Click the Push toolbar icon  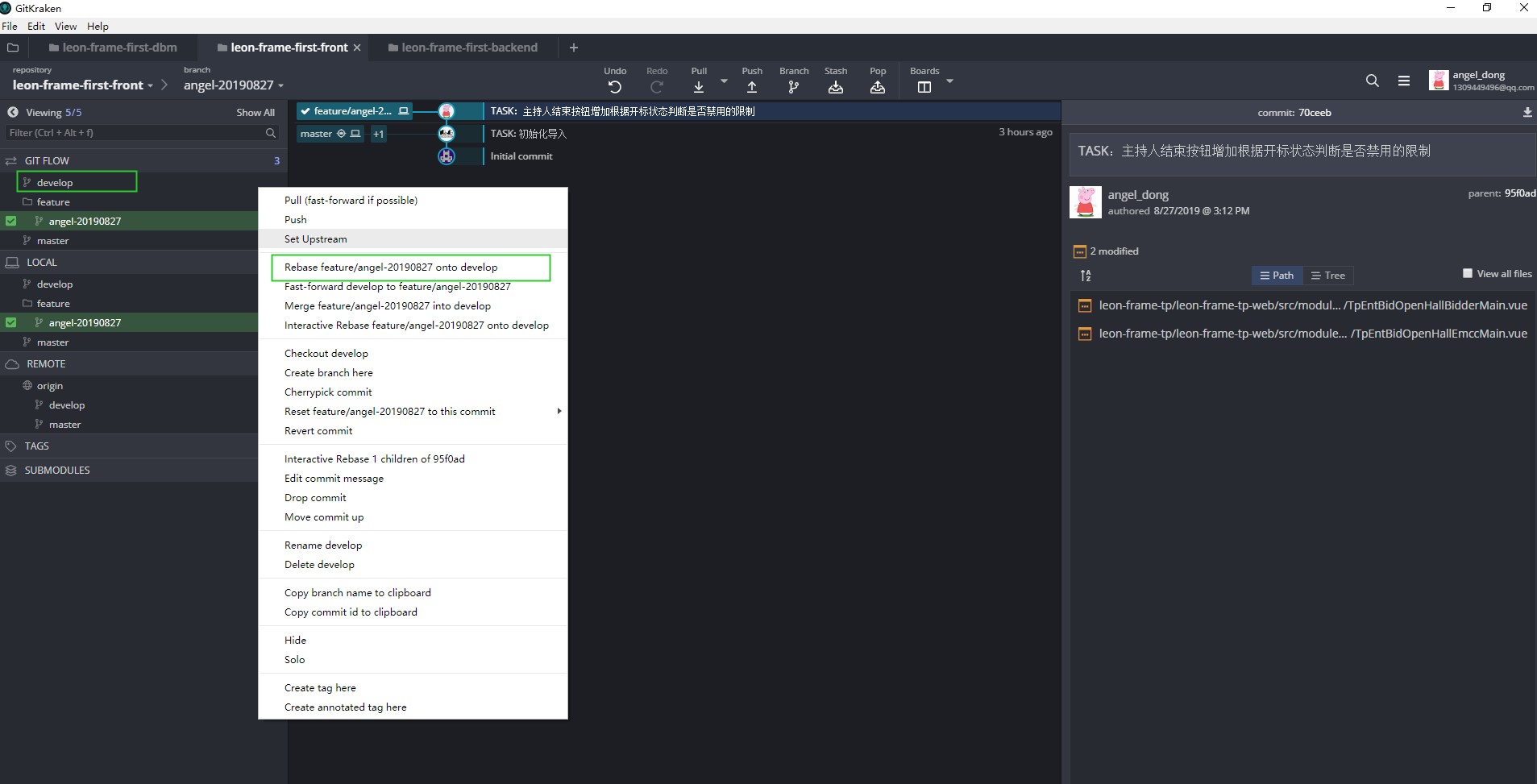pyautogui.click(x=751, y=87)
